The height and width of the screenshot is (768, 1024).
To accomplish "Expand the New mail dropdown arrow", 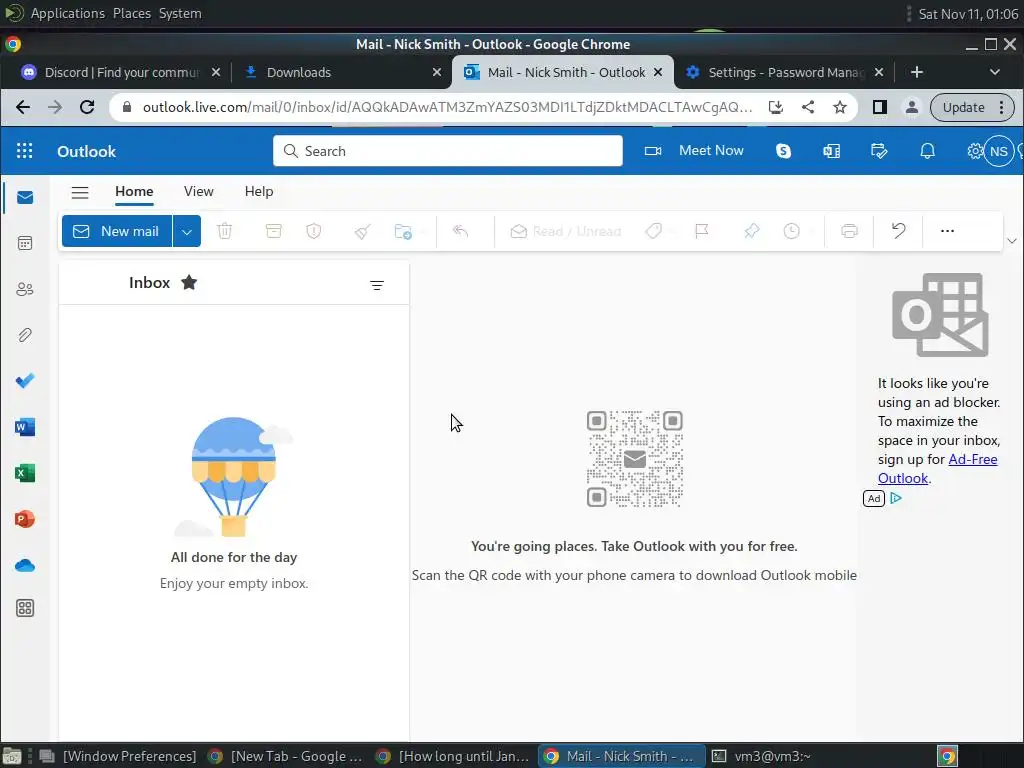I will pyautogui.click(x=187, y=231).
